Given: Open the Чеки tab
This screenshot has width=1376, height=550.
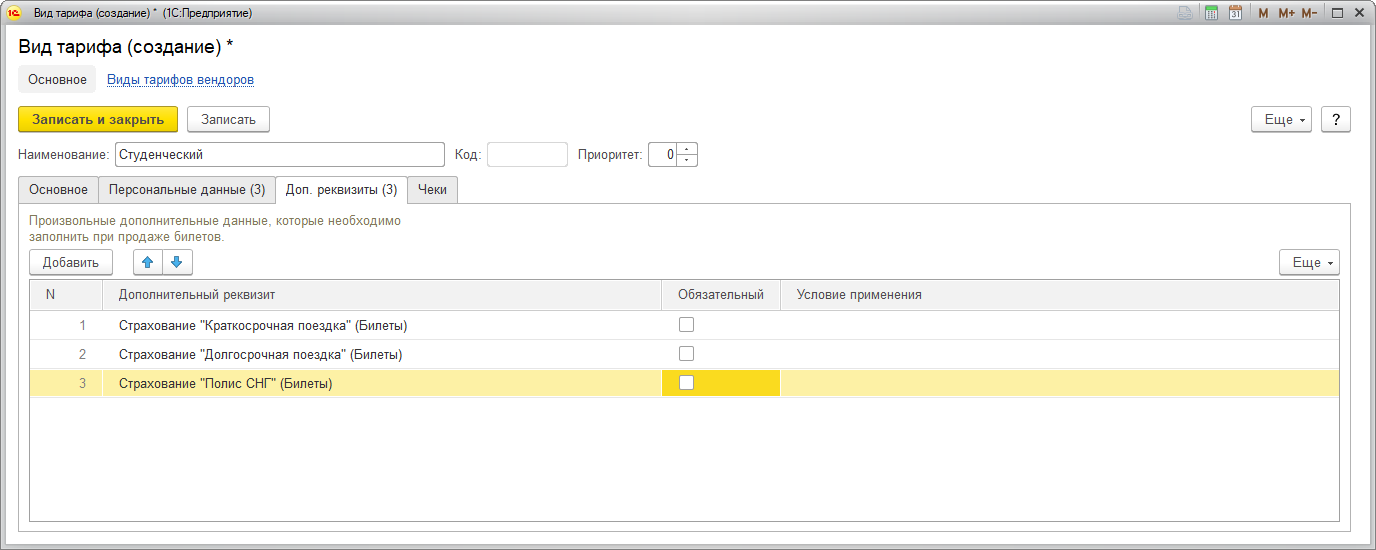Looking at the screenshot, I should [x=433, y=190].
